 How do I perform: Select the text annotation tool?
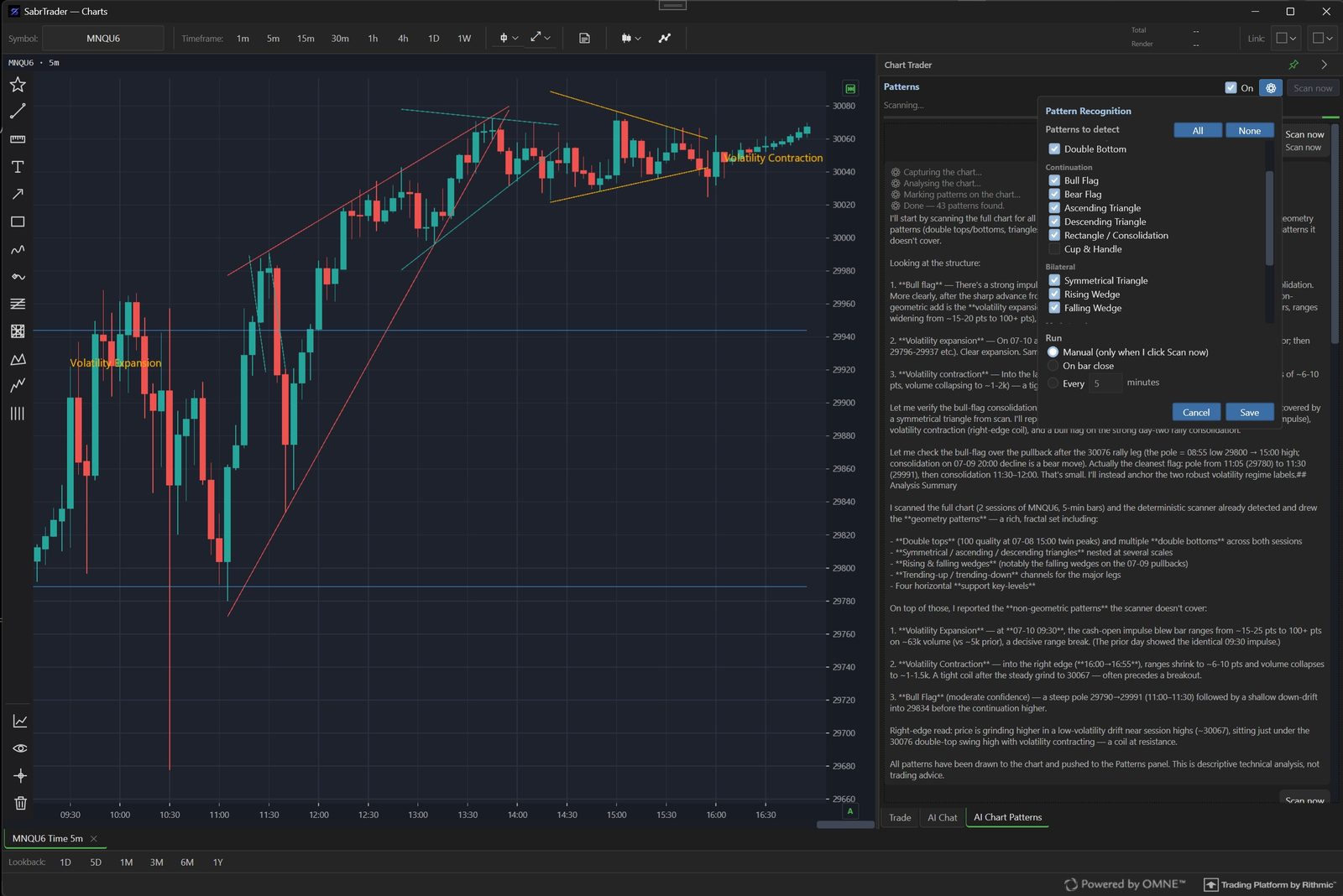pos(18,167)
